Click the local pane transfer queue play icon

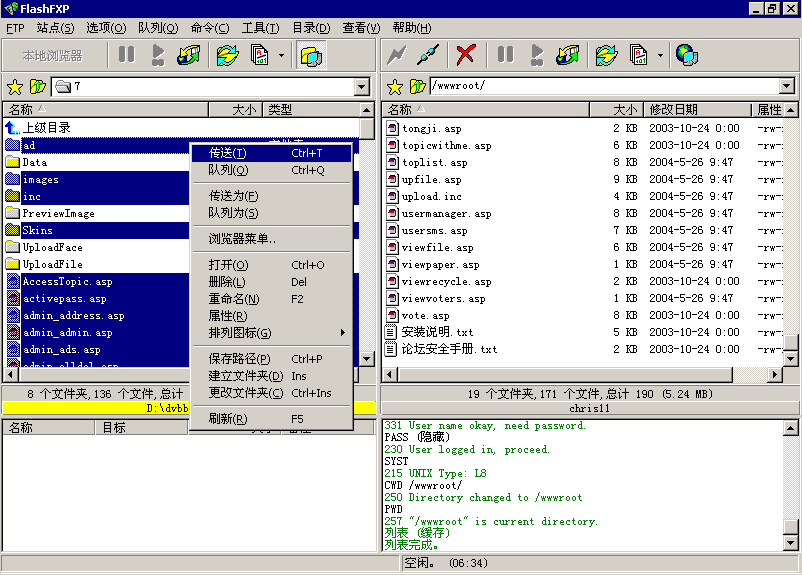pyautogui.click(x=158, y=55)
